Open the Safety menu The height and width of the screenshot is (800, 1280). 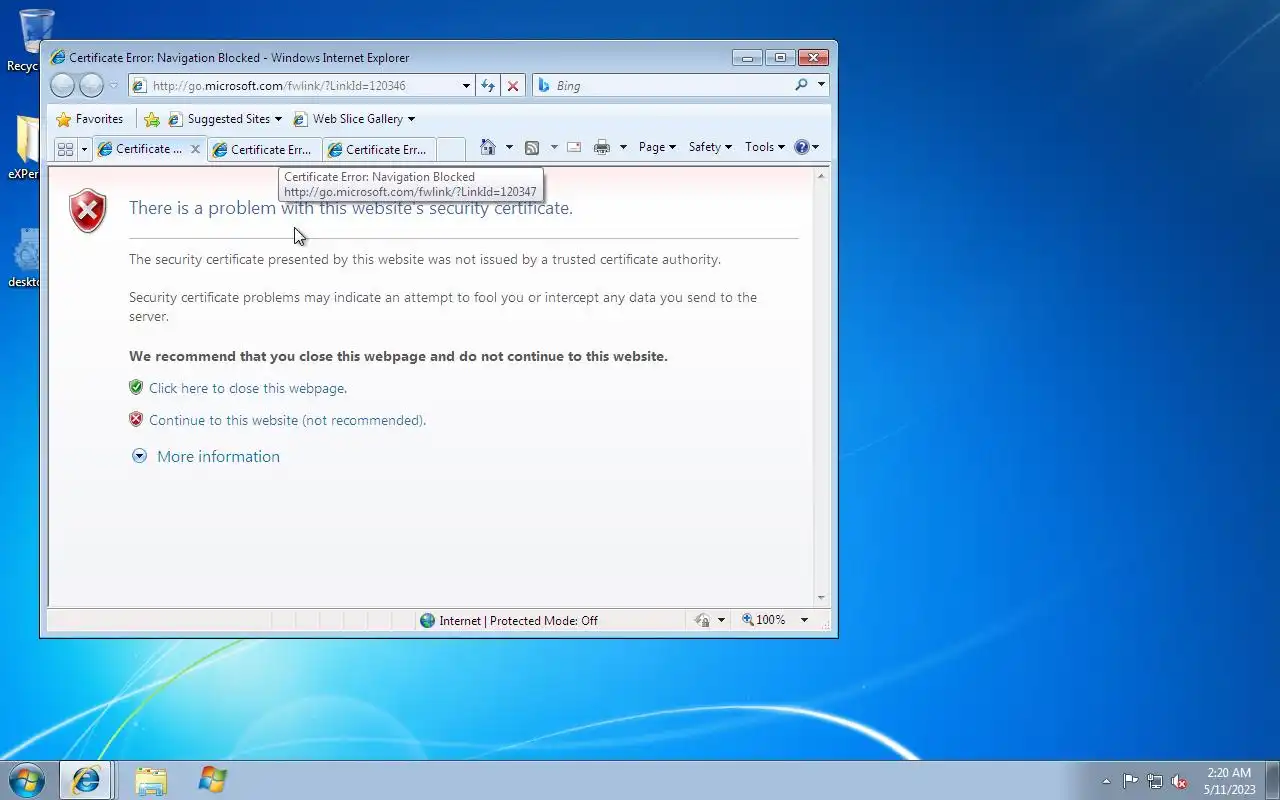coord(710,147)
